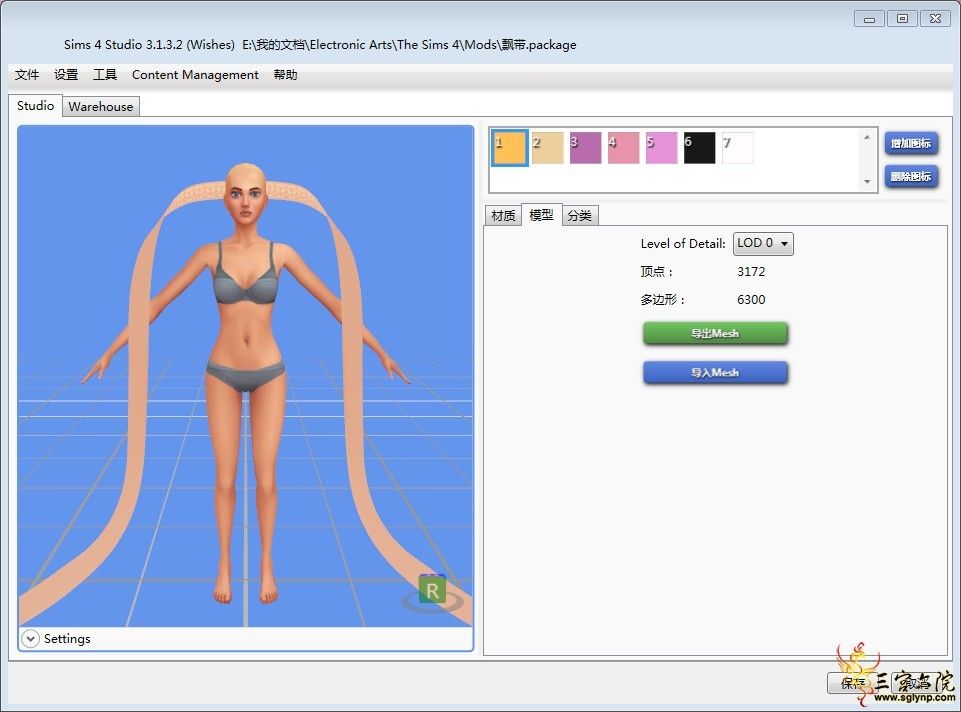
Task: Click swatch list scroll down arrow
Action: 867,181
